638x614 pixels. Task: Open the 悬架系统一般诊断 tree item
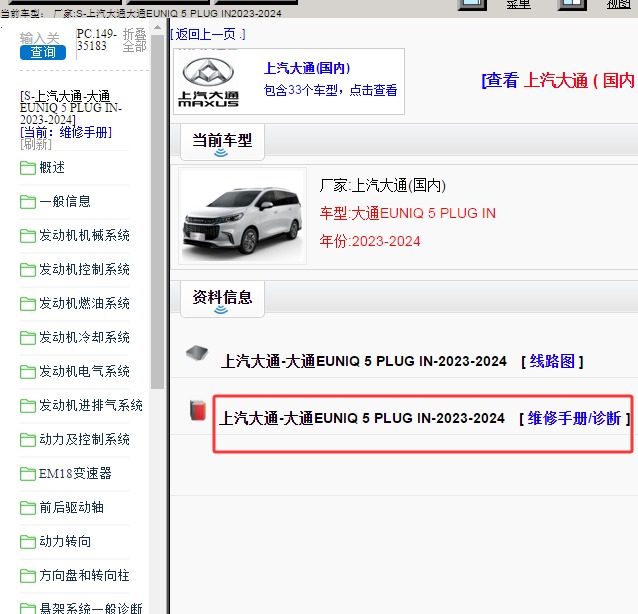(91, 608)
